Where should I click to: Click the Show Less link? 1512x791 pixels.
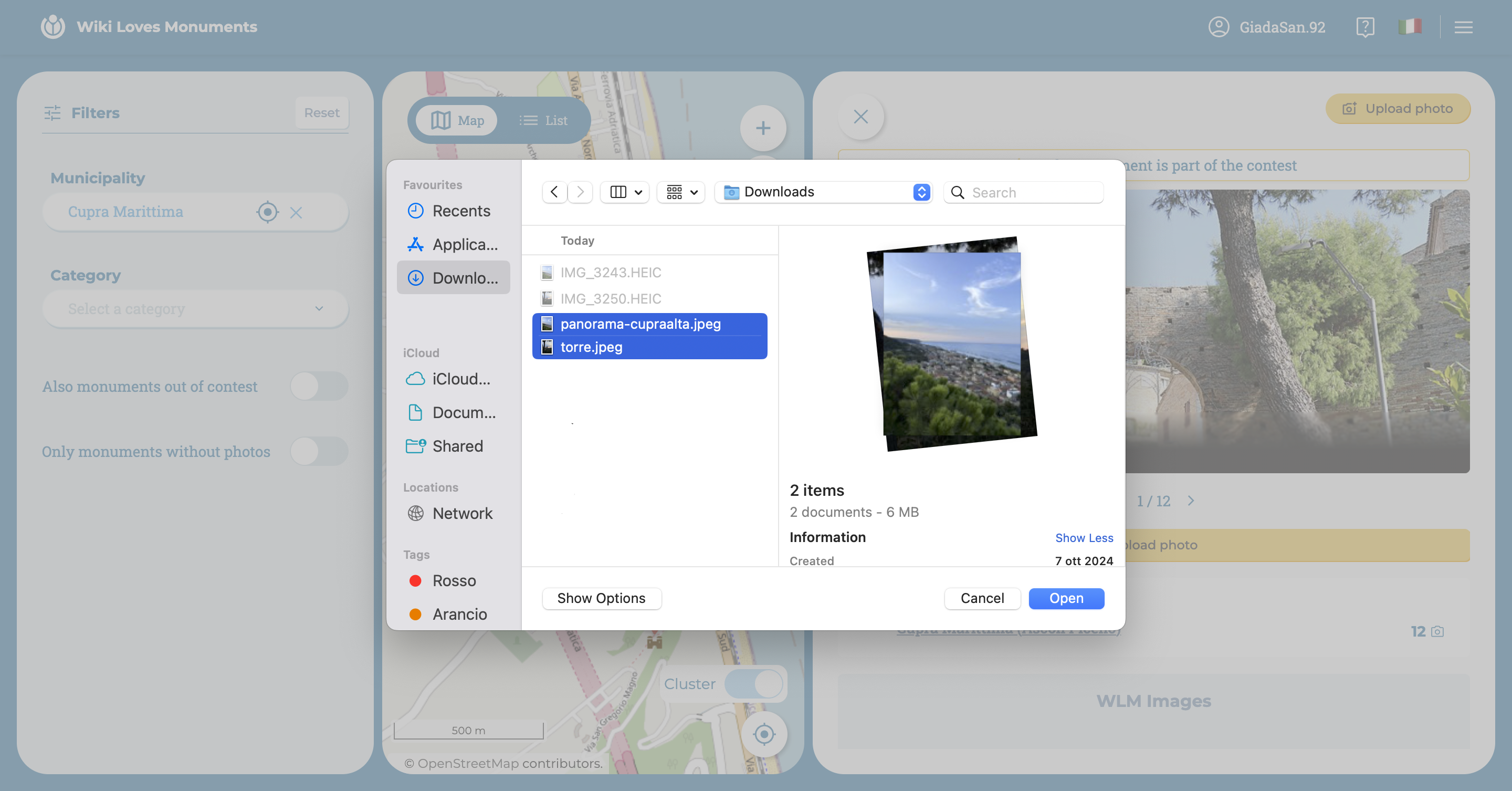[x=1084, y=538]
